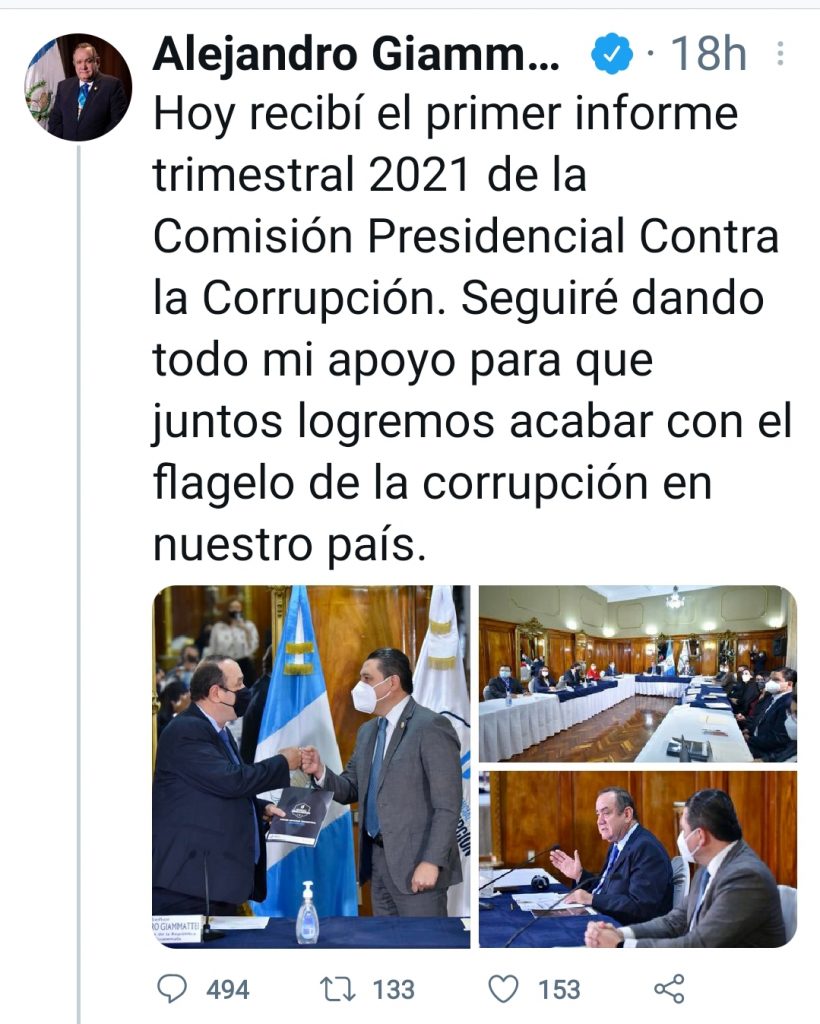View the 133 retweets count
The height and width of the screenshot is (1024, 820).
pos(394,989)
